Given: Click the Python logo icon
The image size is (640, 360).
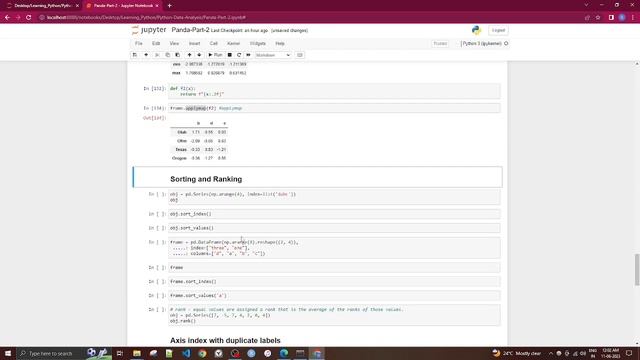Looking at the screenshot, I should (x=476, y=30).
